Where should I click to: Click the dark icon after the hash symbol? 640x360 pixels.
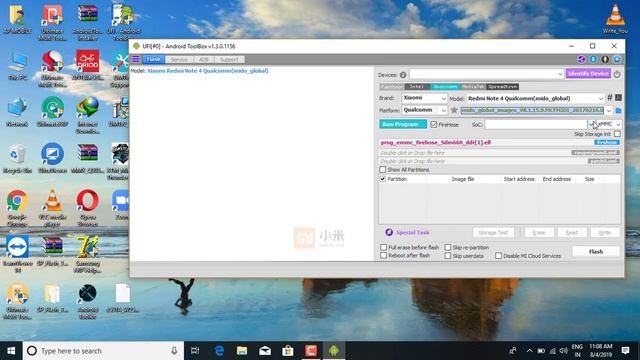click(x=618, y=98)
